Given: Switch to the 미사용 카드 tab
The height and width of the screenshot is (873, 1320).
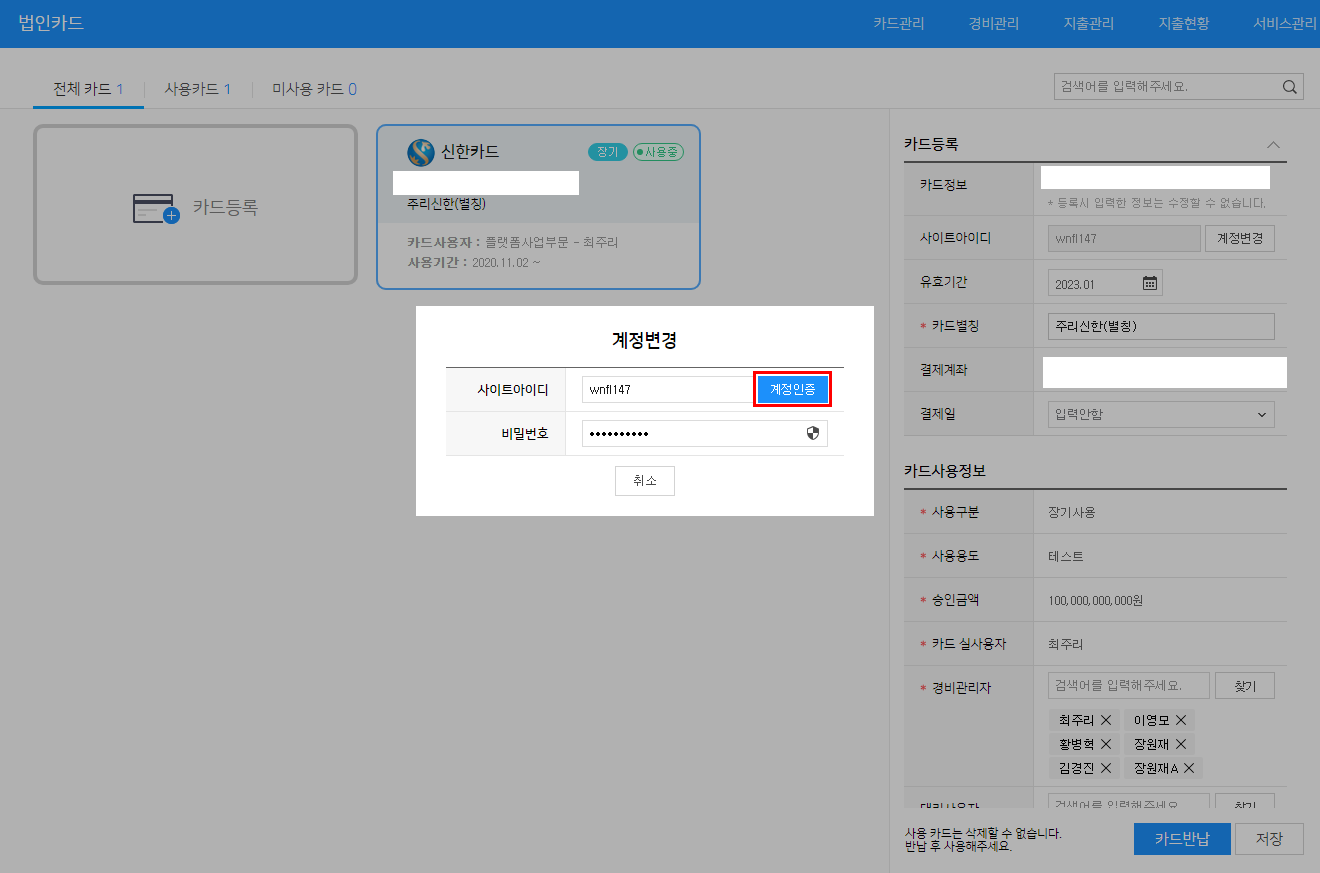Looking at the screenshot, I should coord(314,89).
